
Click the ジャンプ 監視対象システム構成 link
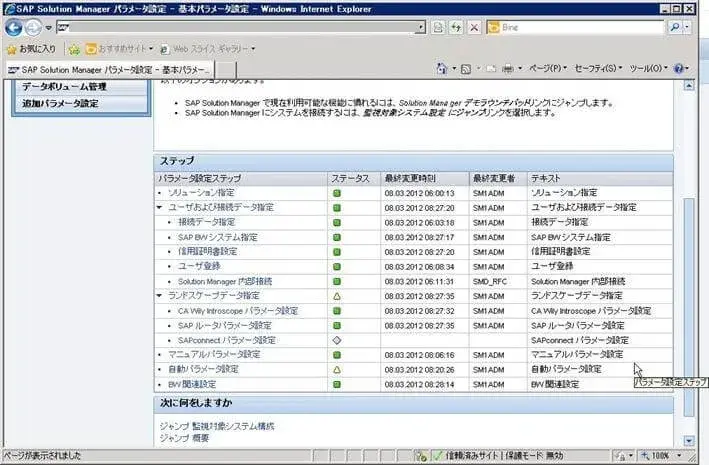tap(217, 426)
